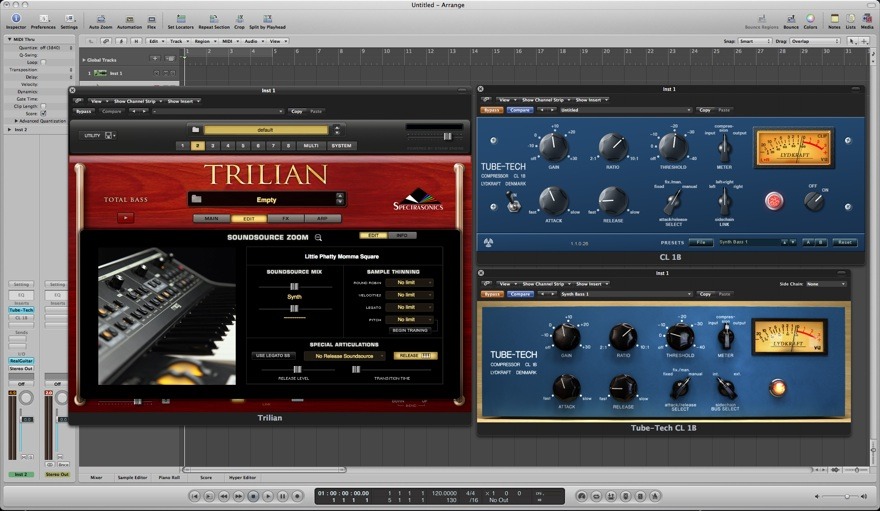Open the Snap Smart dropdown

[x=754, y=41]
